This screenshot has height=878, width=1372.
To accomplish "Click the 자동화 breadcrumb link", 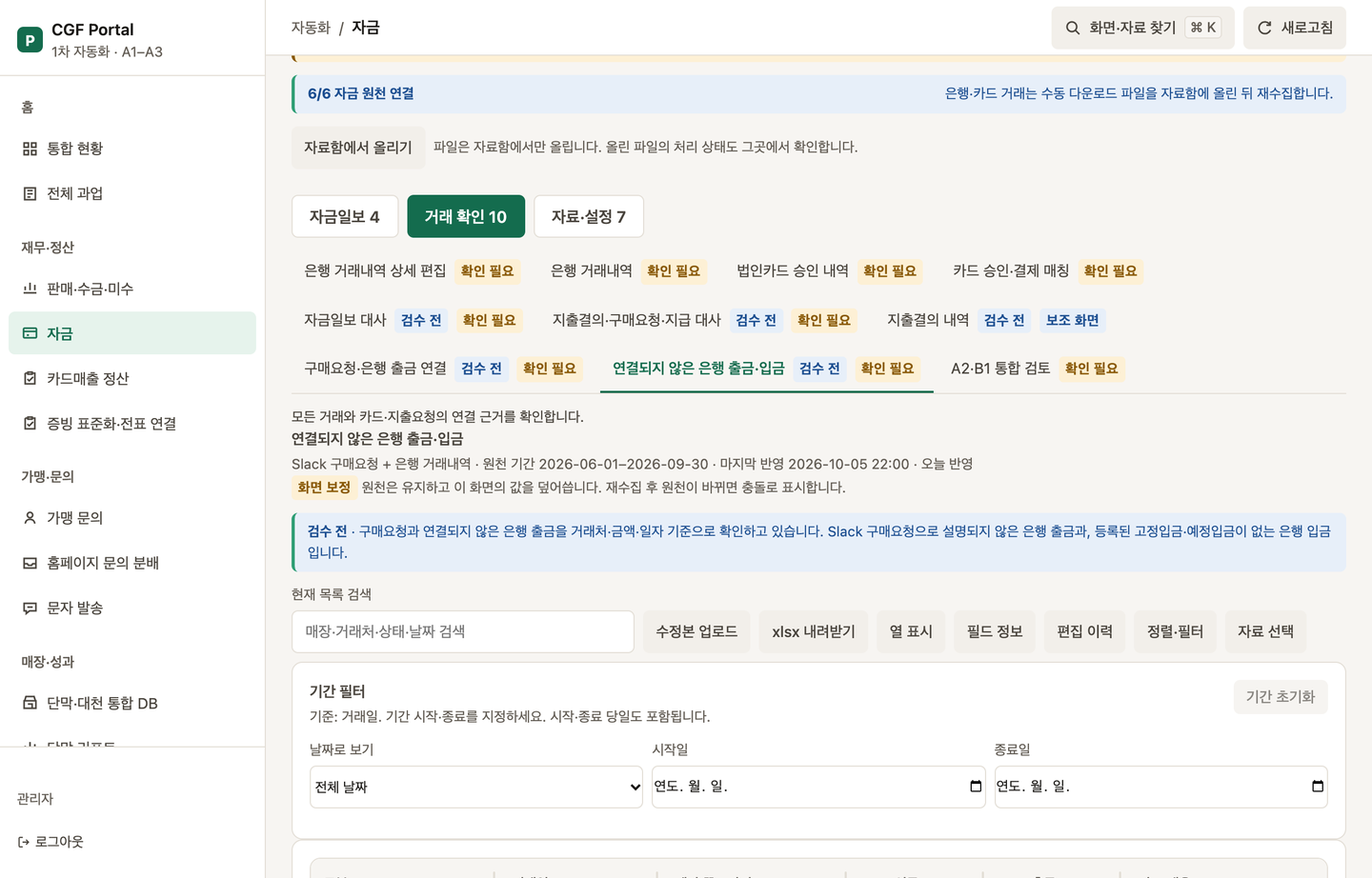I will 311,28.
